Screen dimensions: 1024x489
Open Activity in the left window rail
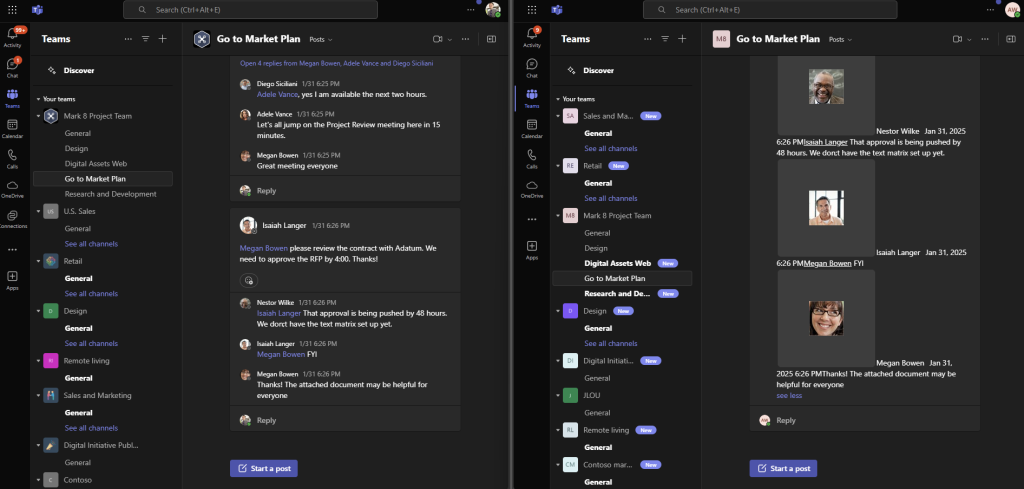12,37
